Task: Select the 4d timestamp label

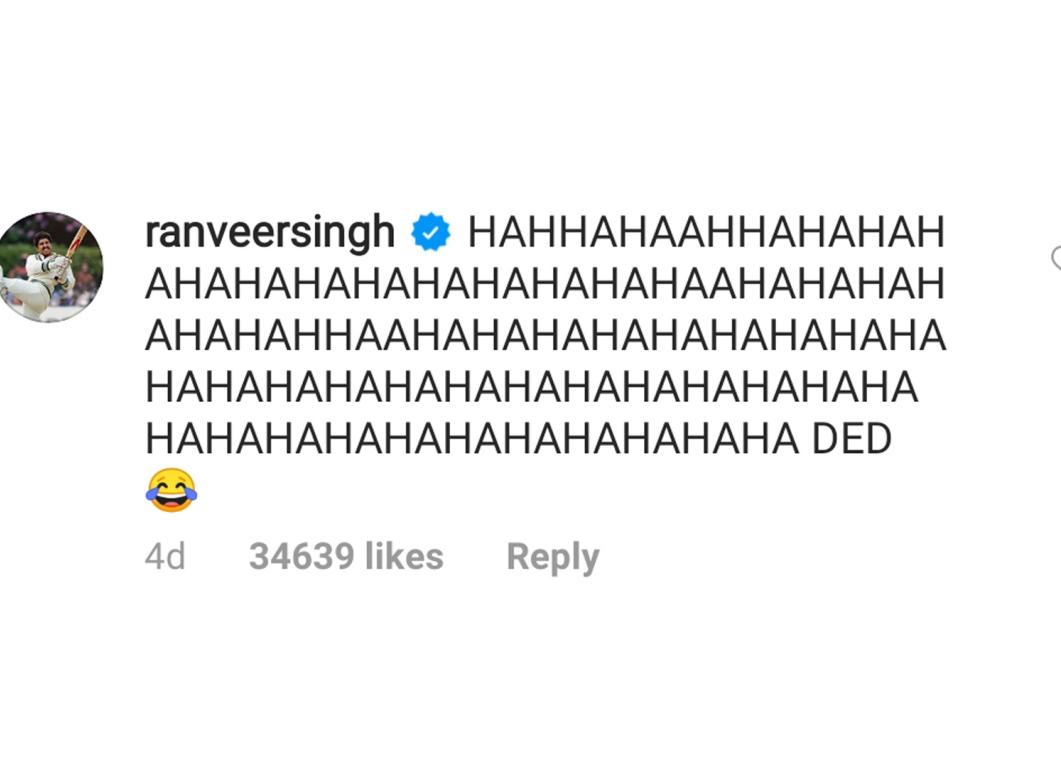Action: 163,556
